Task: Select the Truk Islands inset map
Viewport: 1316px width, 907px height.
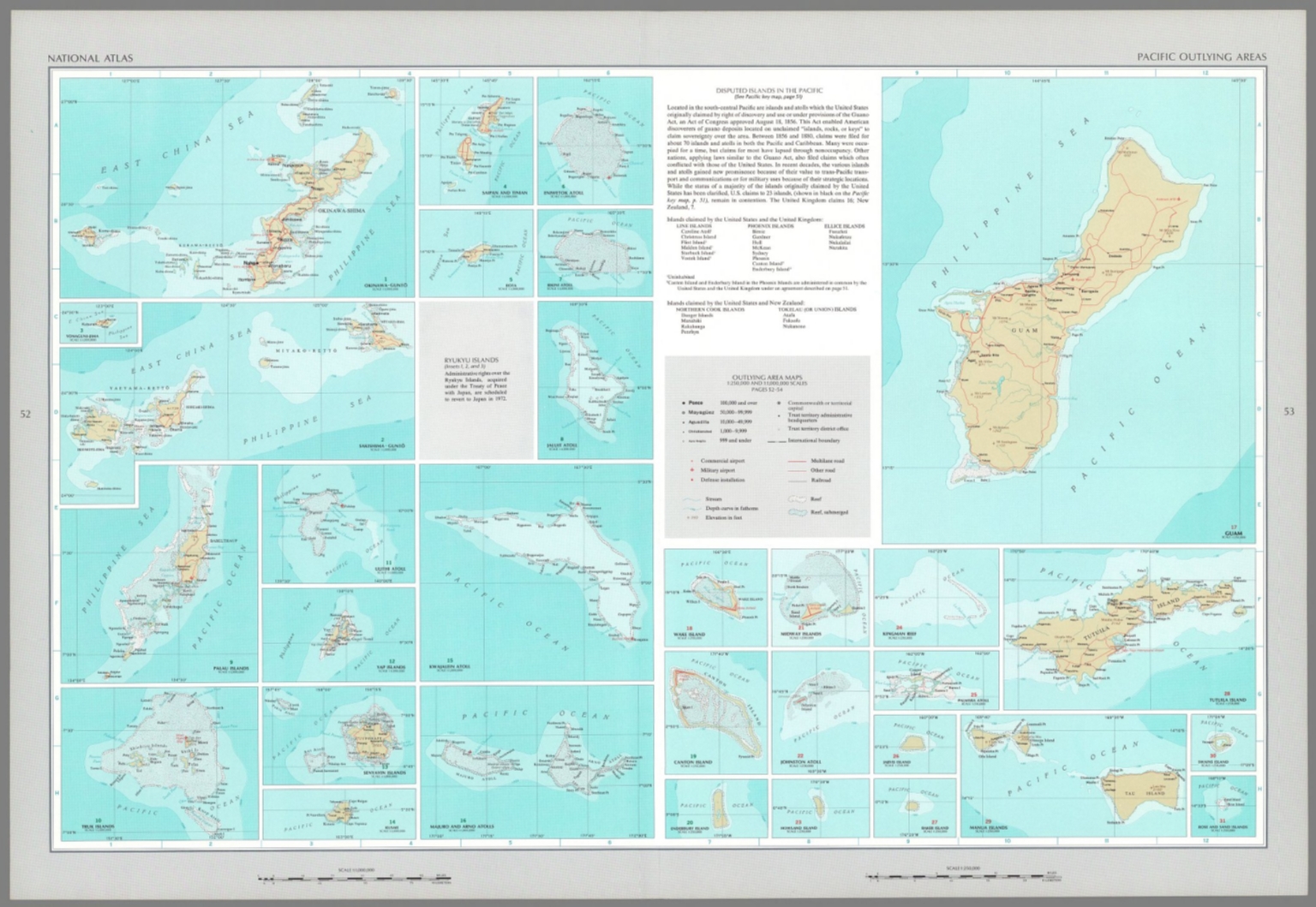Action: (x=159, y=763)
